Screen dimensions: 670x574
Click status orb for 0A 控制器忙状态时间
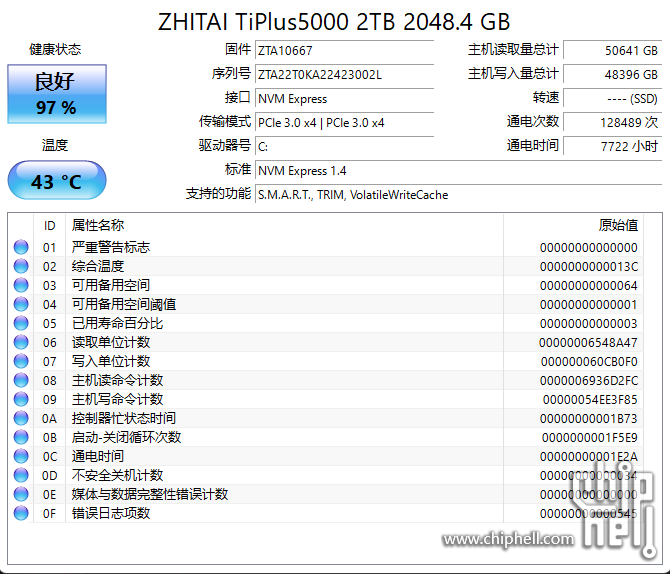coord(21,418)
